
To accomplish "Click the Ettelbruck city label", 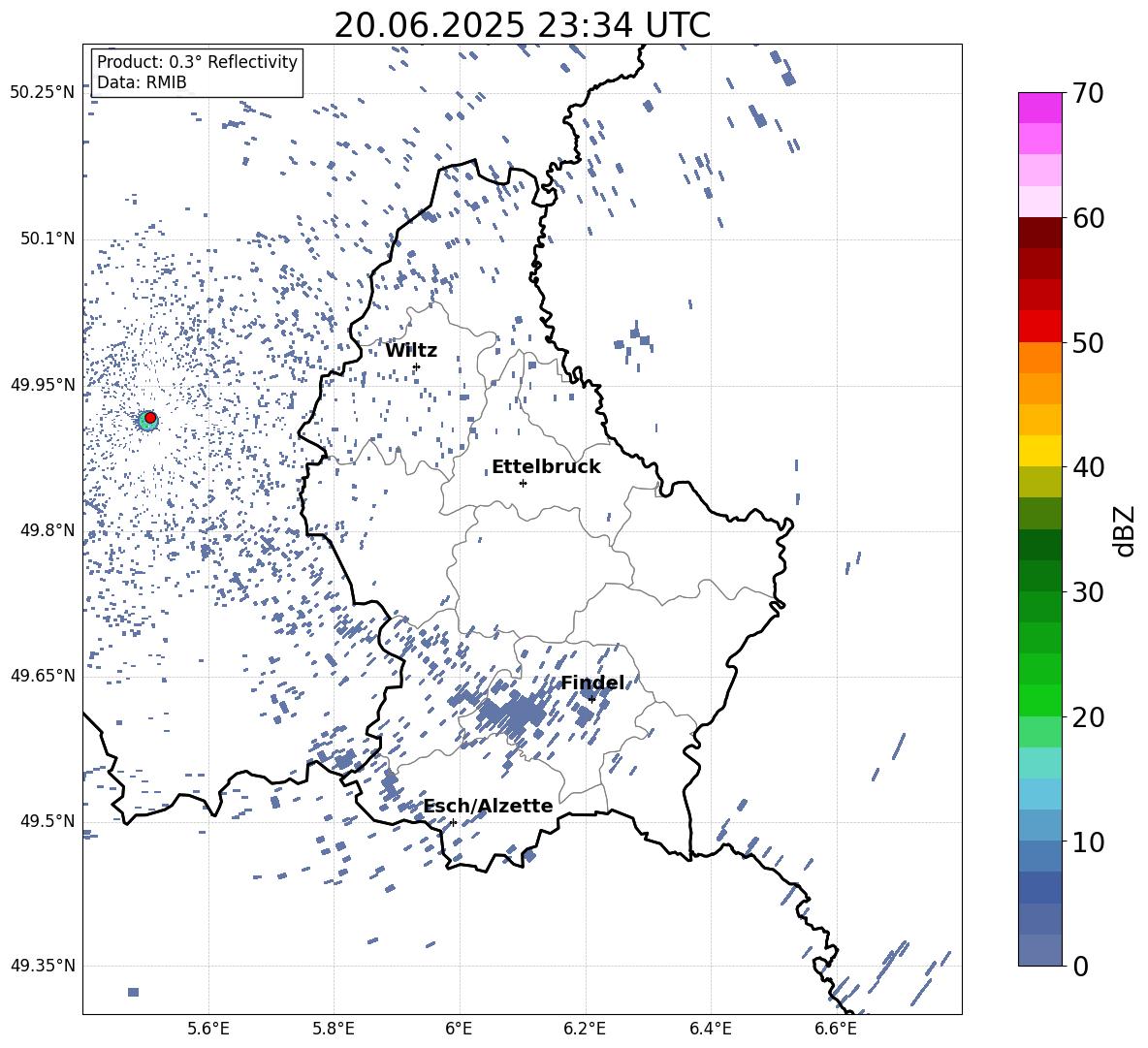I will coord(546,467).
